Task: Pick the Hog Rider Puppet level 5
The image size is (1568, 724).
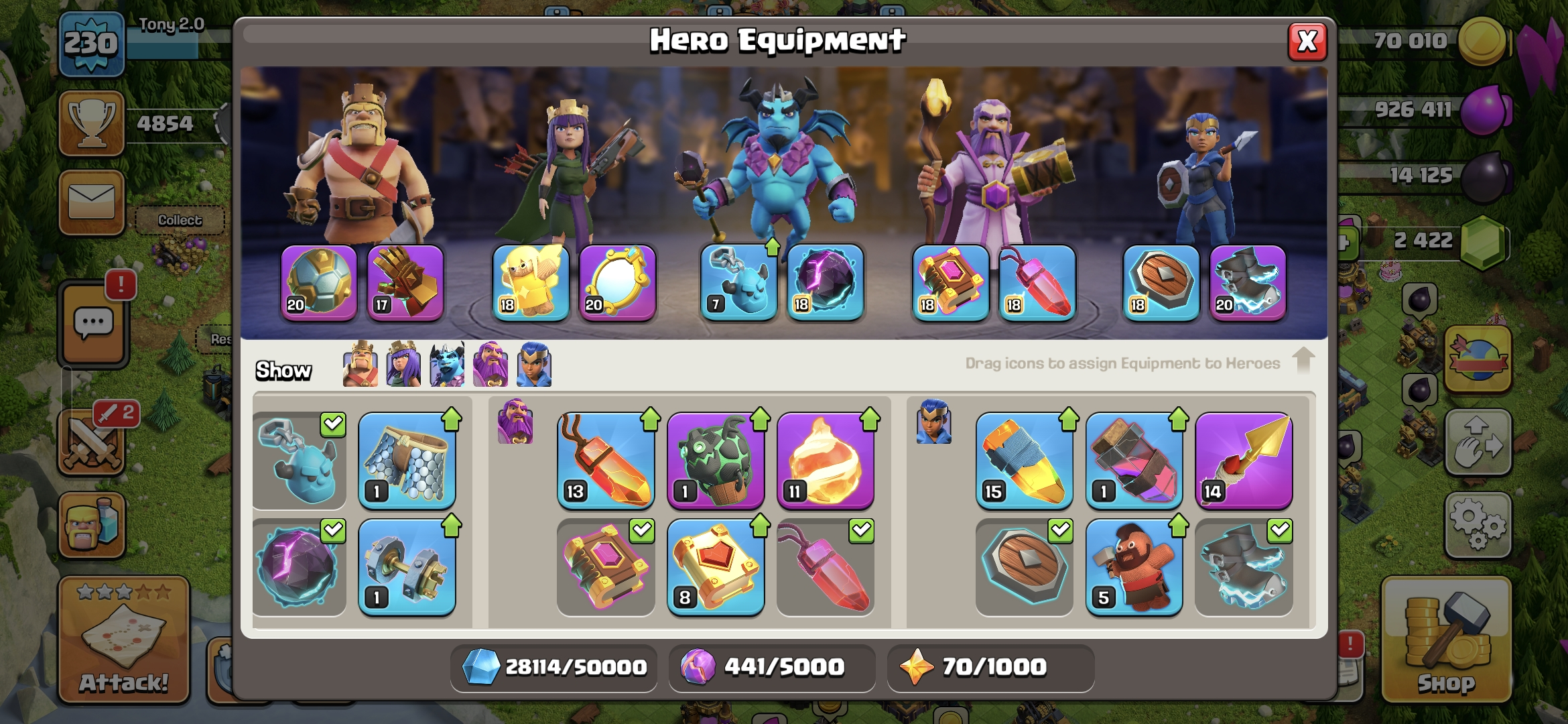Action: pos(1134,567)
